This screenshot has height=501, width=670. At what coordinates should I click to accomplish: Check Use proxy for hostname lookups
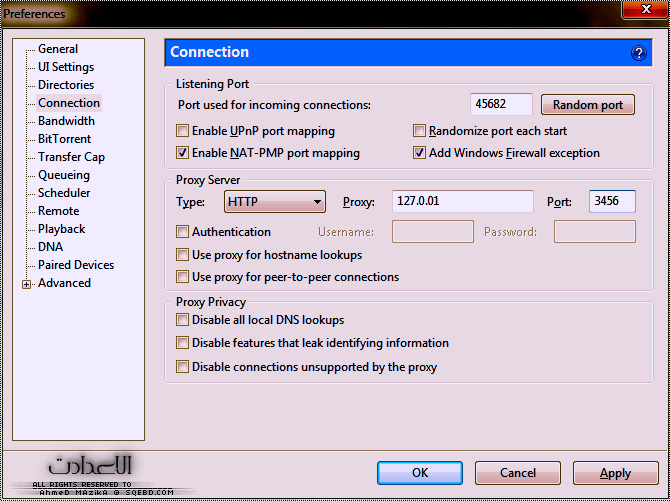[x=182, y=255]
